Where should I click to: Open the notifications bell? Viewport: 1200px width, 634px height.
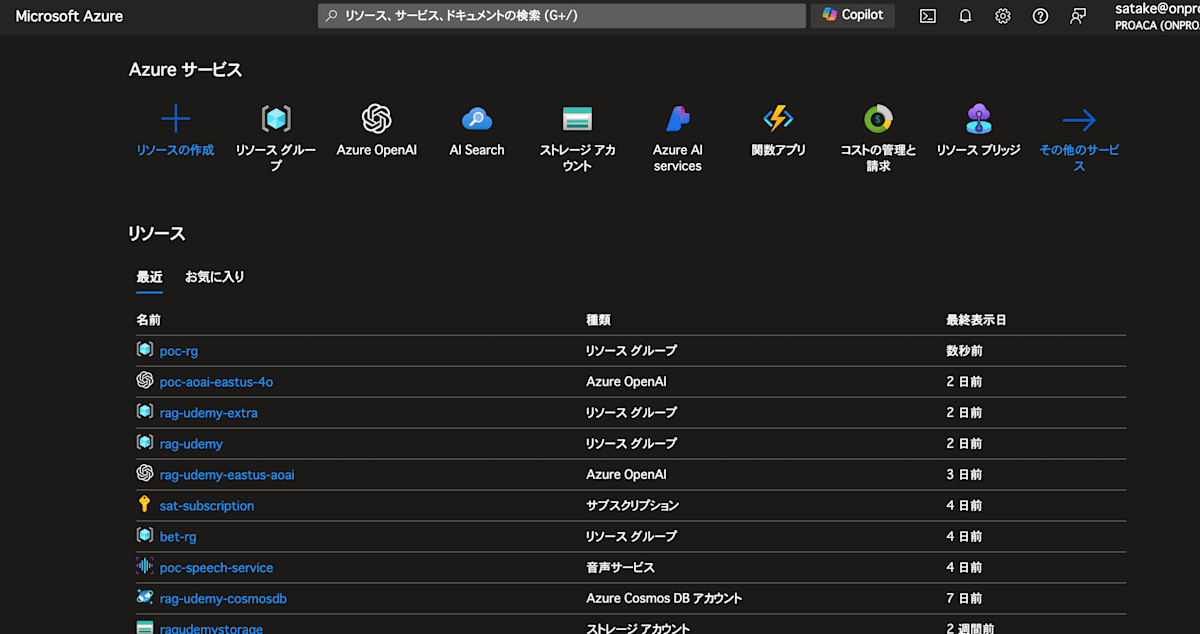pos(965,16)
